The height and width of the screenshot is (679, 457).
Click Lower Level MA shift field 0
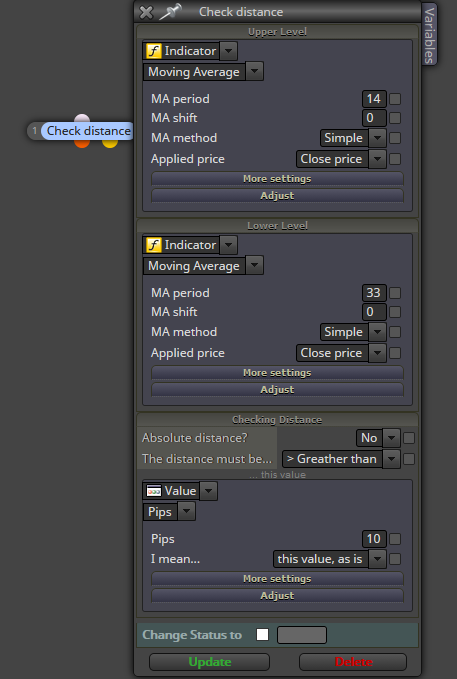click(x=374, y=312)
